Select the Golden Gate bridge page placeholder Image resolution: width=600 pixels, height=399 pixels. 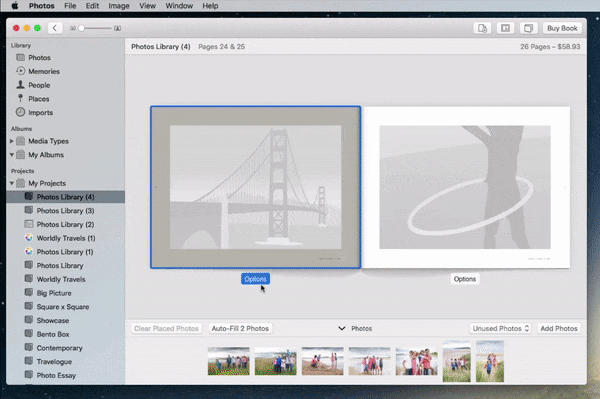coord(255,187)
